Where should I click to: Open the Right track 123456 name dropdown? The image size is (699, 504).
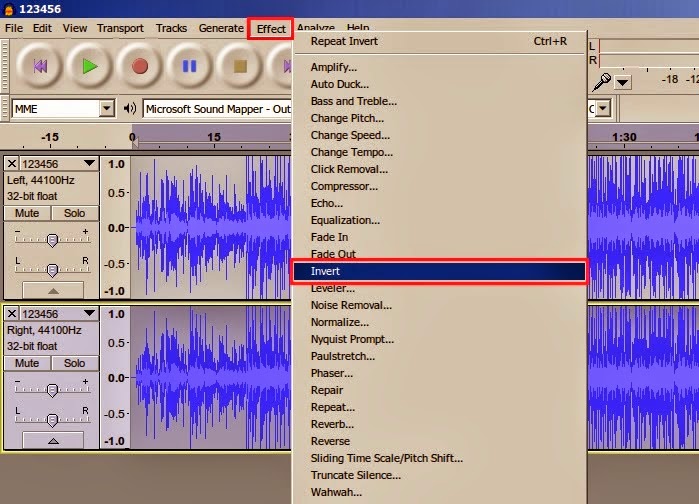click(x=59, y=314)
